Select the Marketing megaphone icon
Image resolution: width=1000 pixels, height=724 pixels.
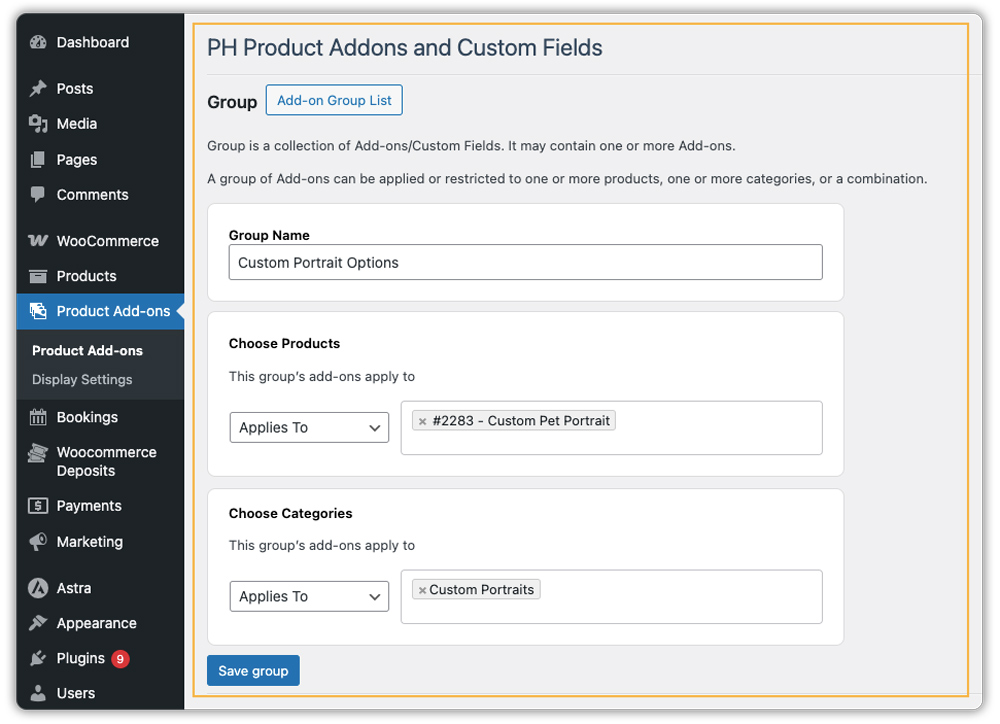38,542
